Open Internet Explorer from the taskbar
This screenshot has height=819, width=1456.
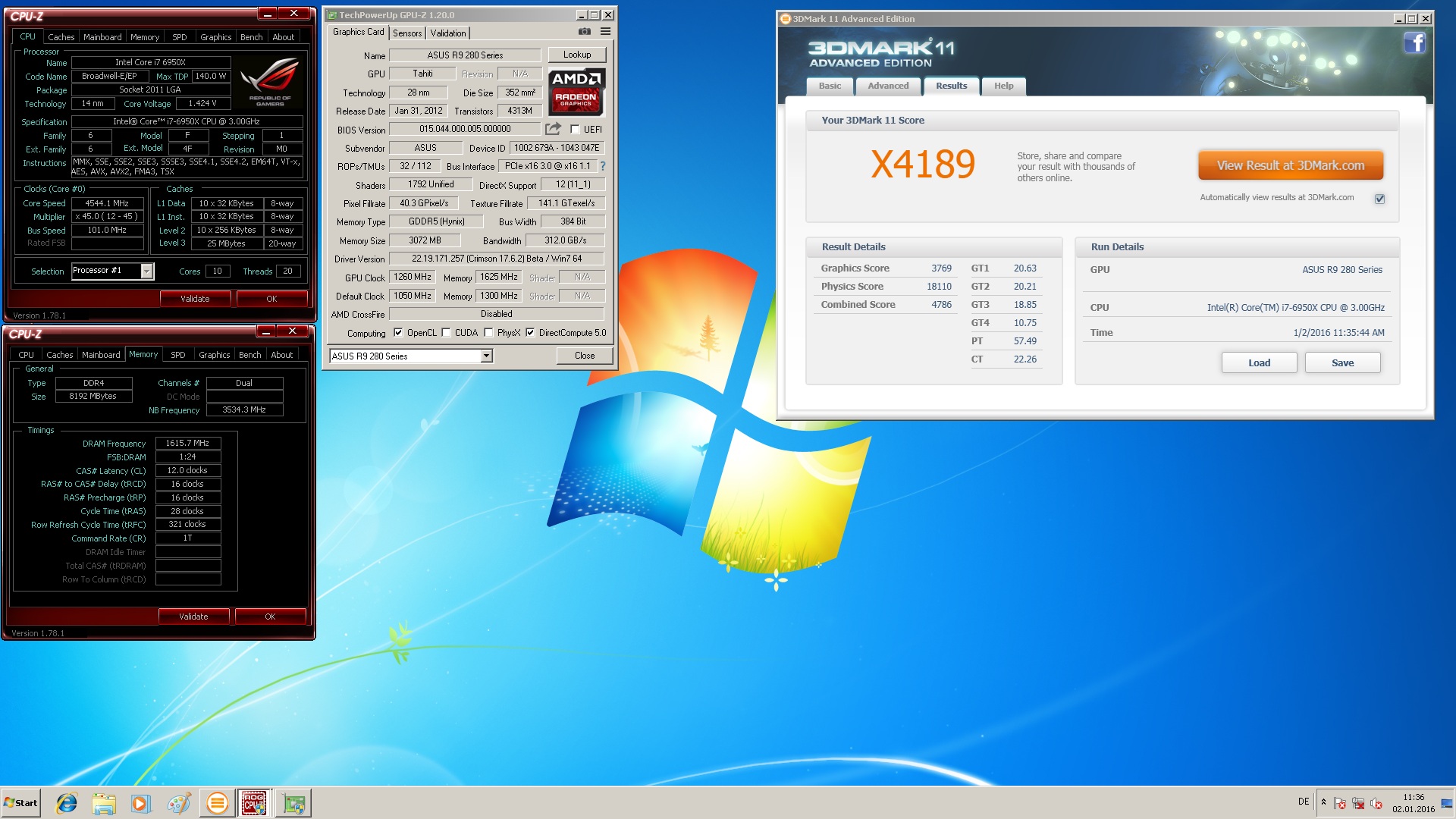pyautogui.click(x=67, y=803)
